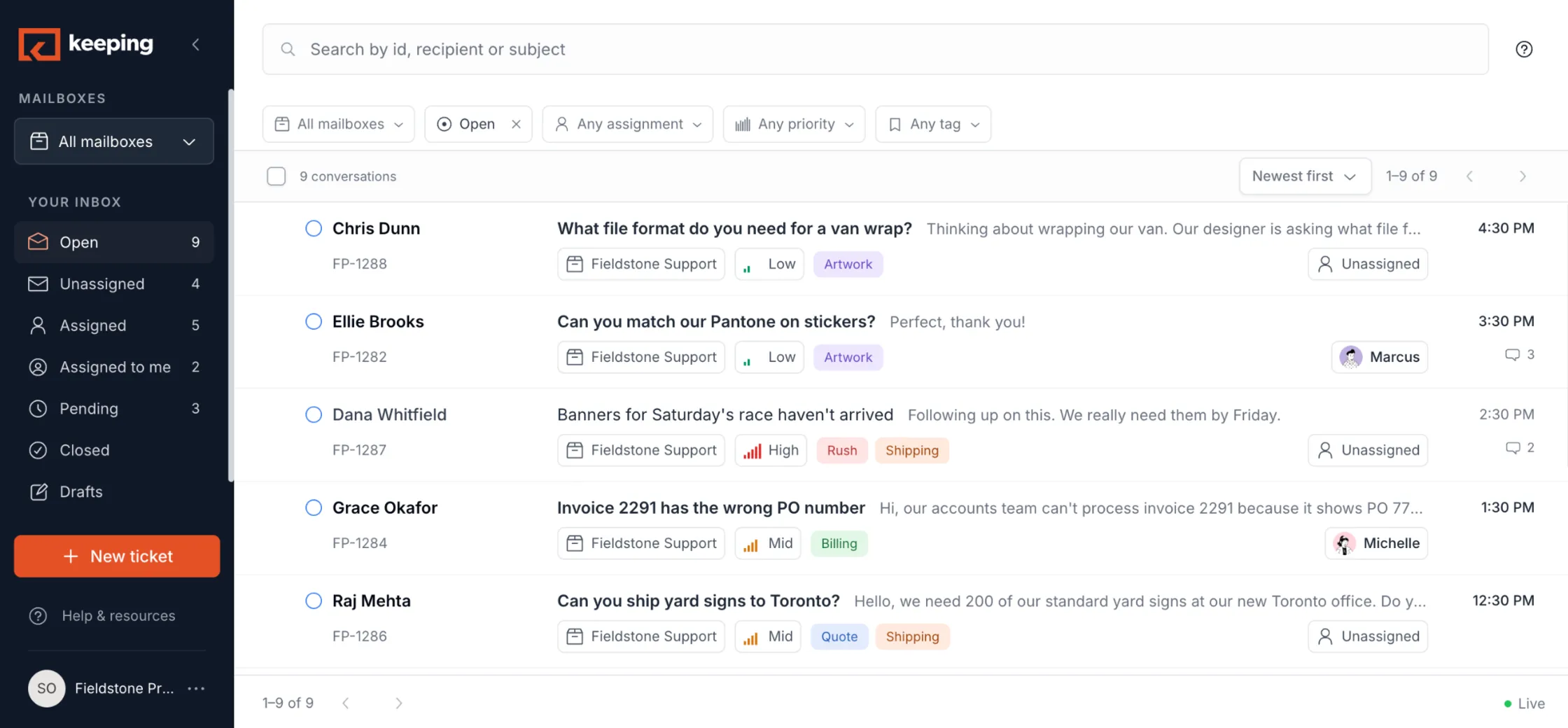The image size is (1568, 728).
Task: Click the Rush tag on FP-1287
Action: click(842, 450)
